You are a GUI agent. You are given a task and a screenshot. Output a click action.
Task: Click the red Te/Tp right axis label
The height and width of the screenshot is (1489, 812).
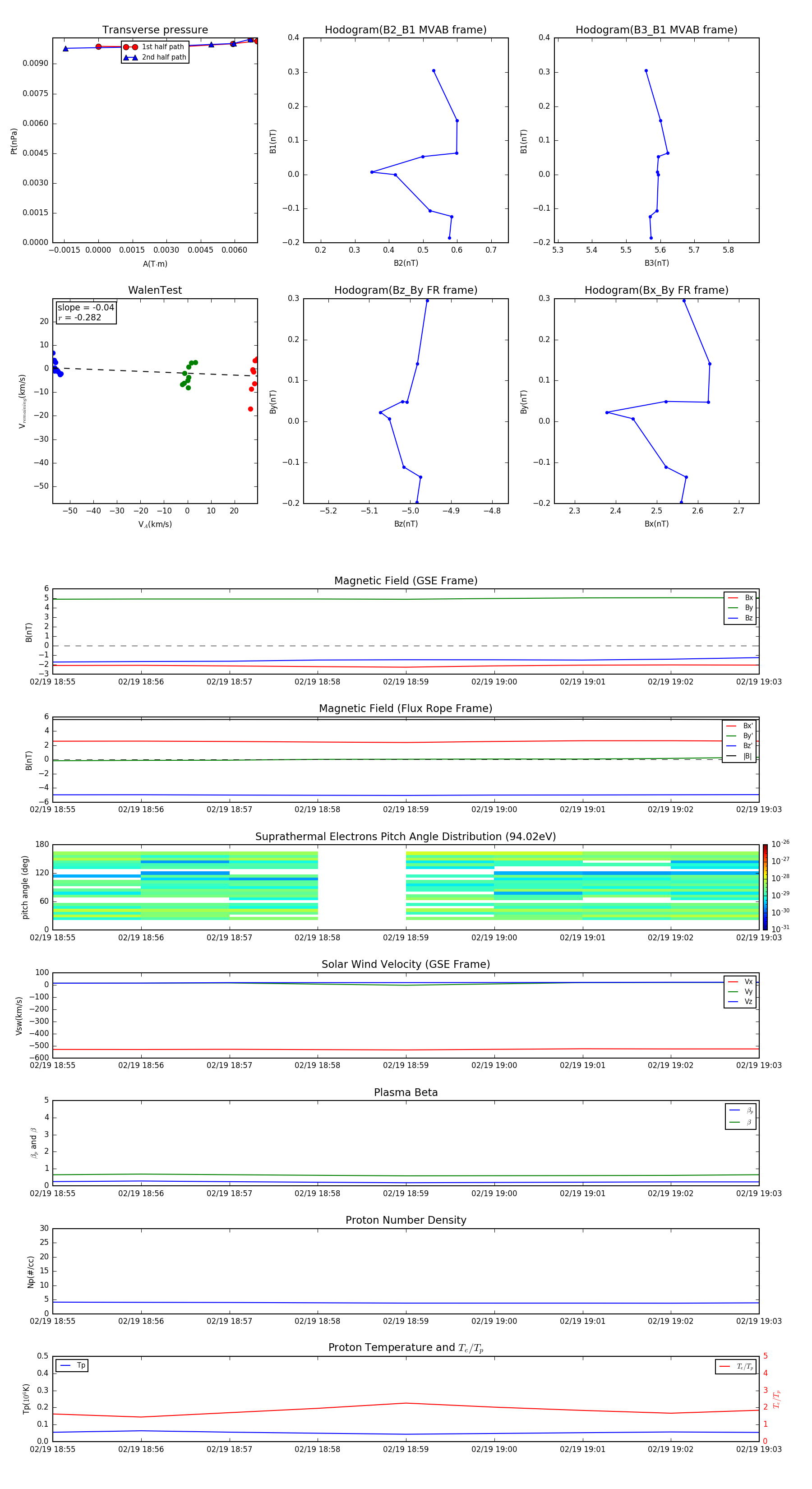[777, 1399]
